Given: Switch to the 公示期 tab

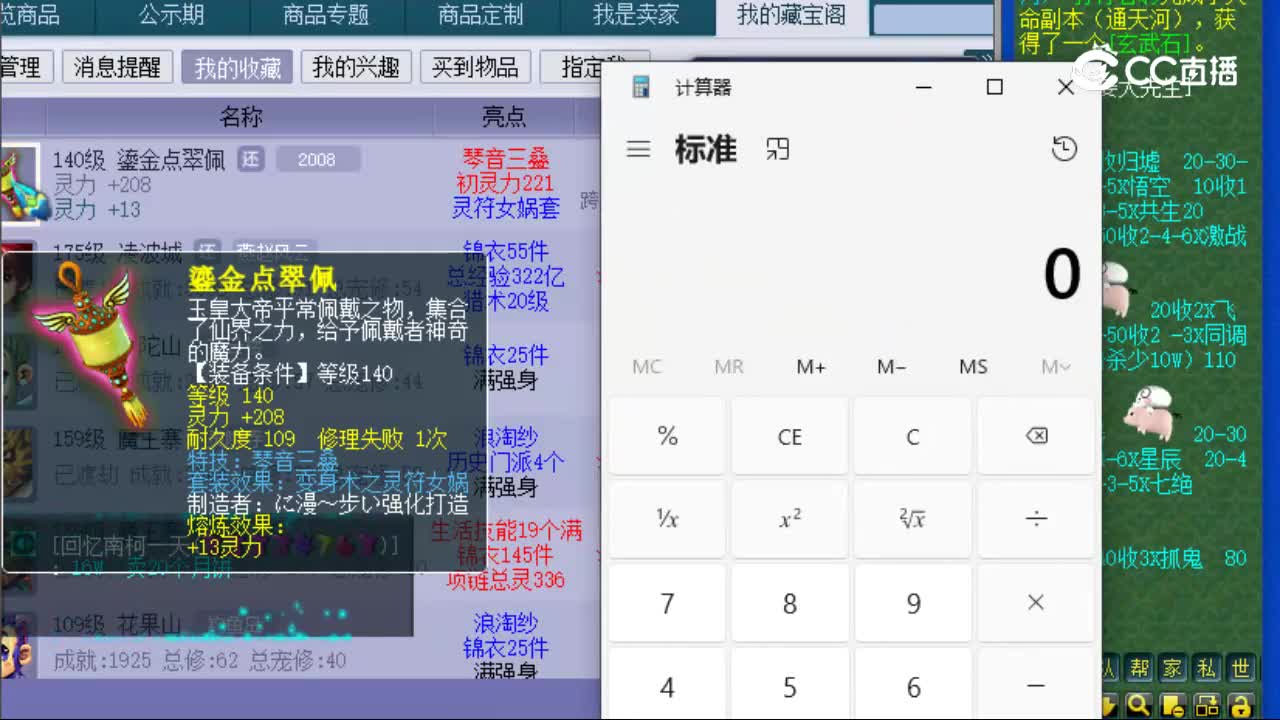Looking at the screenshot, I should coord(171,15).
